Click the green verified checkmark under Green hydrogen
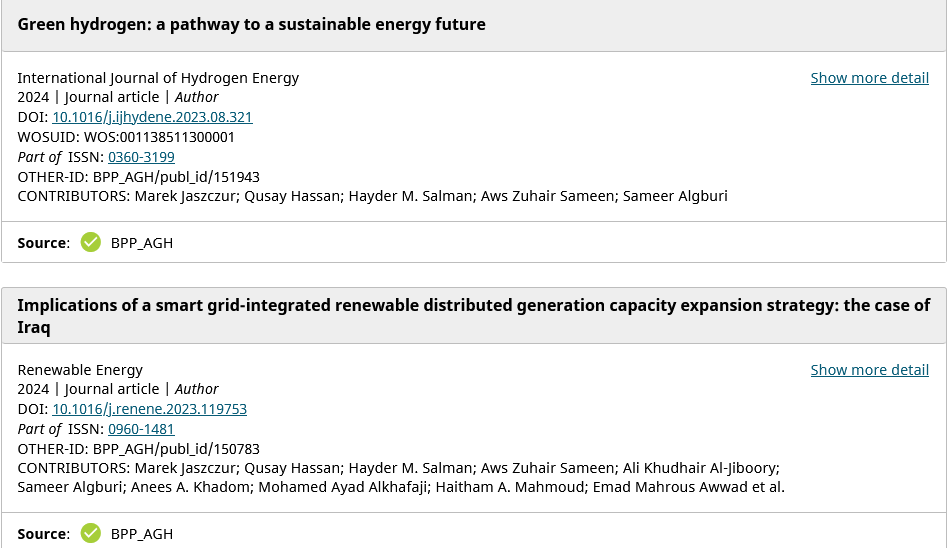 pyautogui.click(x=91, y=242)
